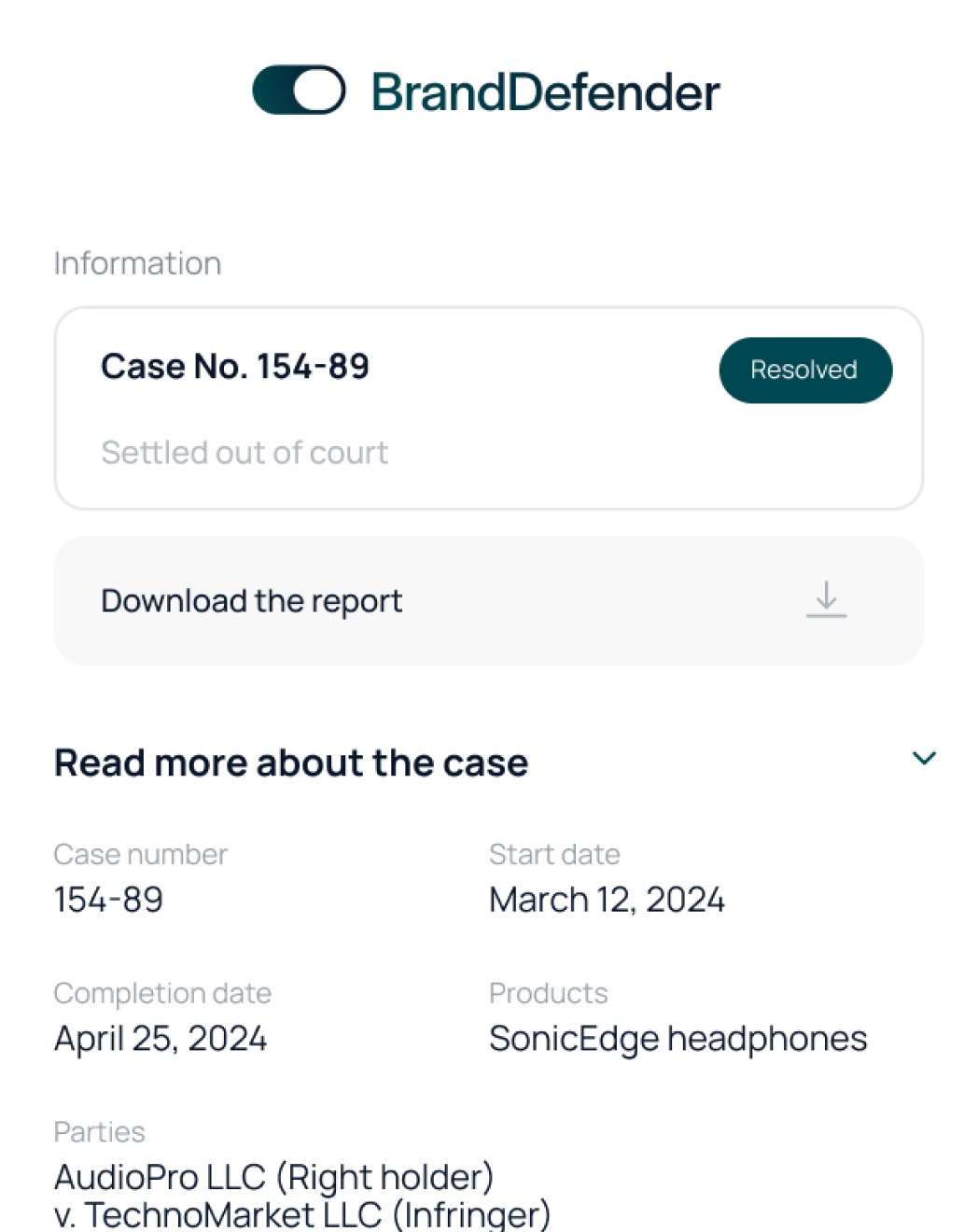The height and width of the screenshot is (1232, 978).
Task: Click the Completion date field label
Action: pyautogui.click(x=162, y=993)
